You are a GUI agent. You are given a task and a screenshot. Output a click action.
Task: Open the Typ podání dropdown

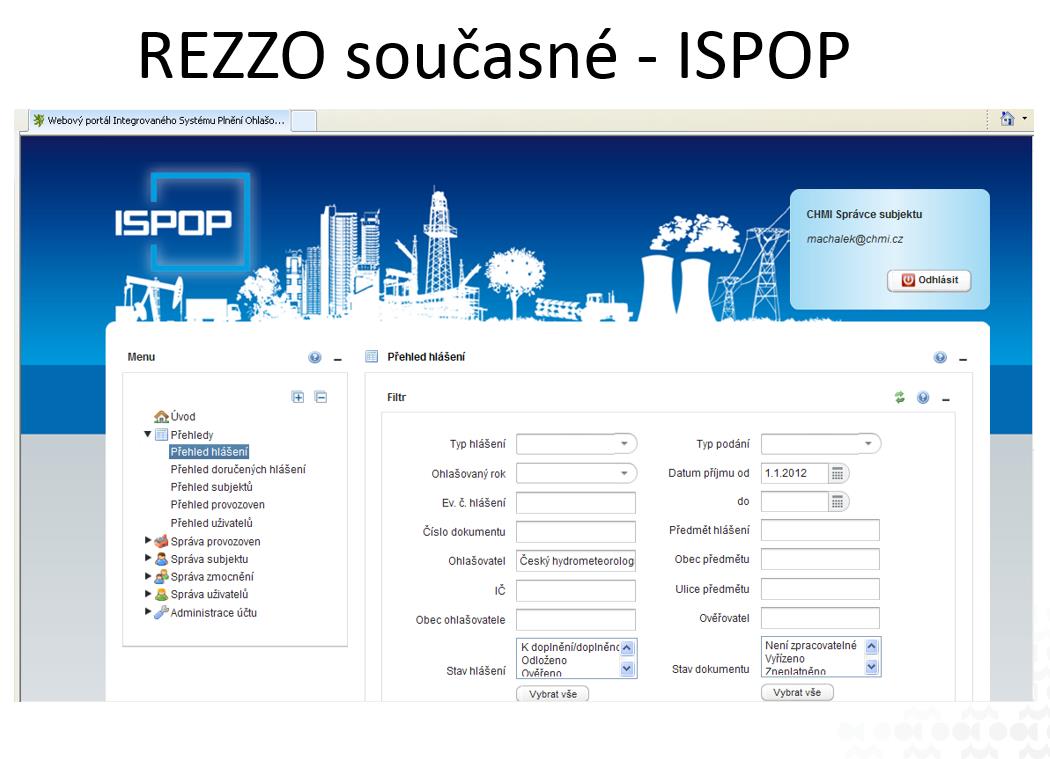(x=821, y=443)
